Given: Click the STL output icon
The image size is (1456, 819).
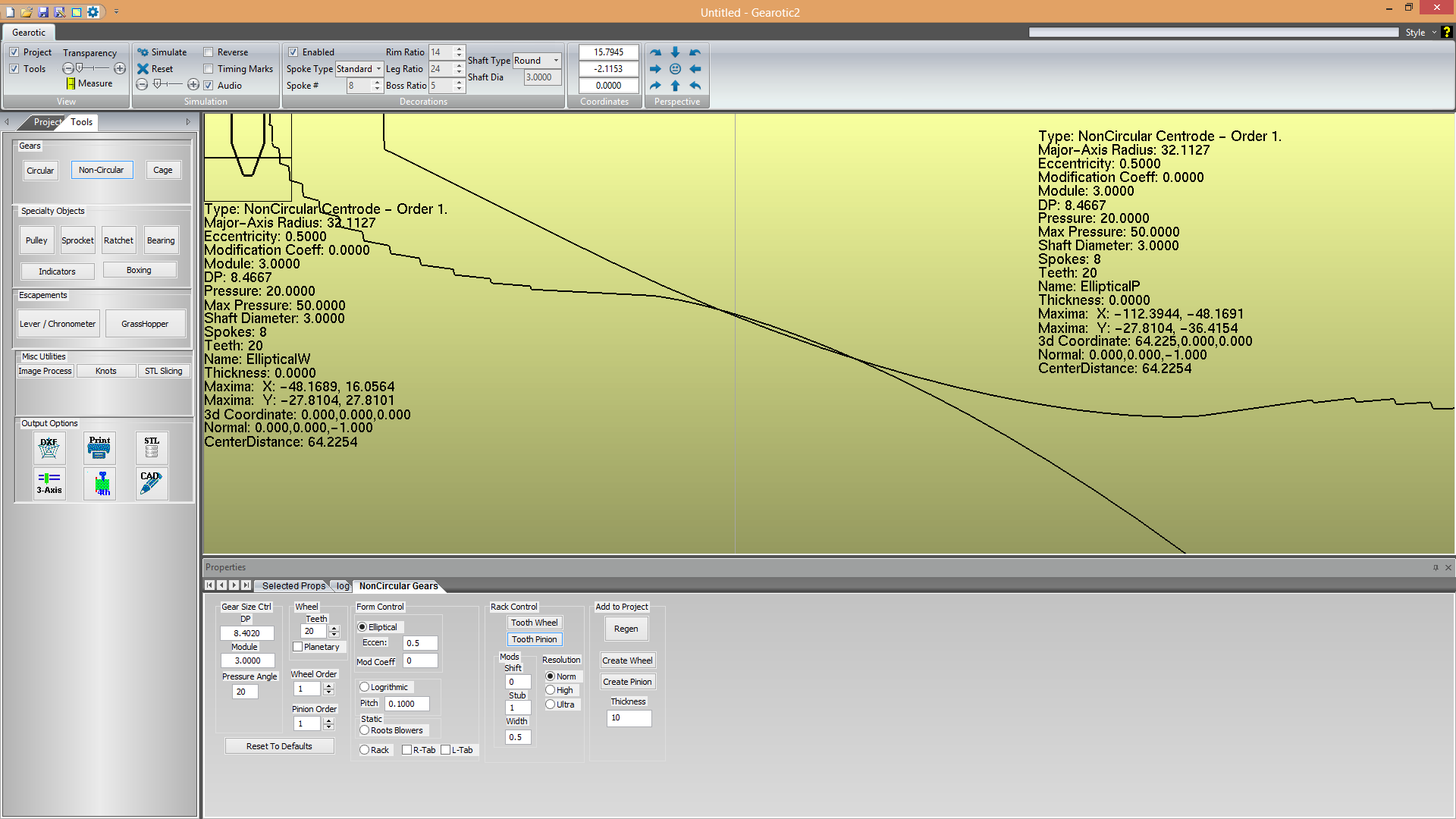Looking at the screenshot, I should [x=152, y=447].
